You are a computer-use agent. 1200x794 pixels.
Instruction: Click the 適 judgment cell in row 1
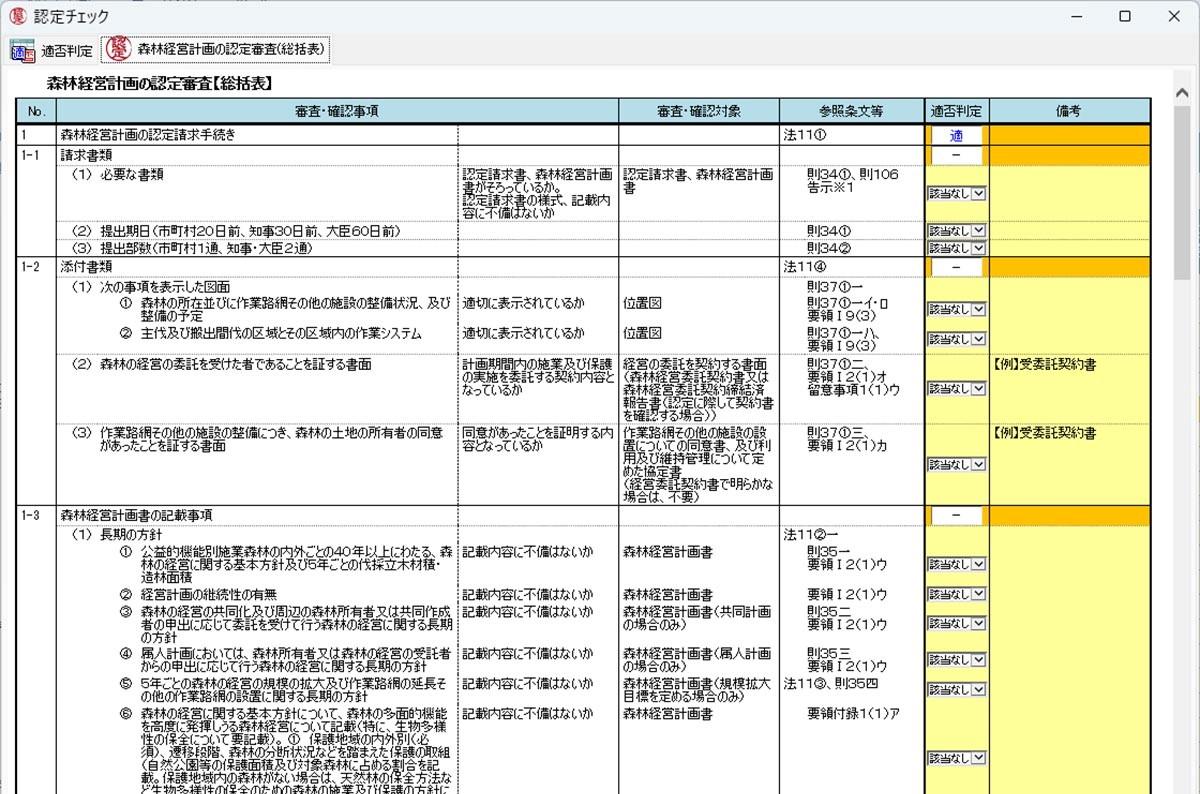956,136
